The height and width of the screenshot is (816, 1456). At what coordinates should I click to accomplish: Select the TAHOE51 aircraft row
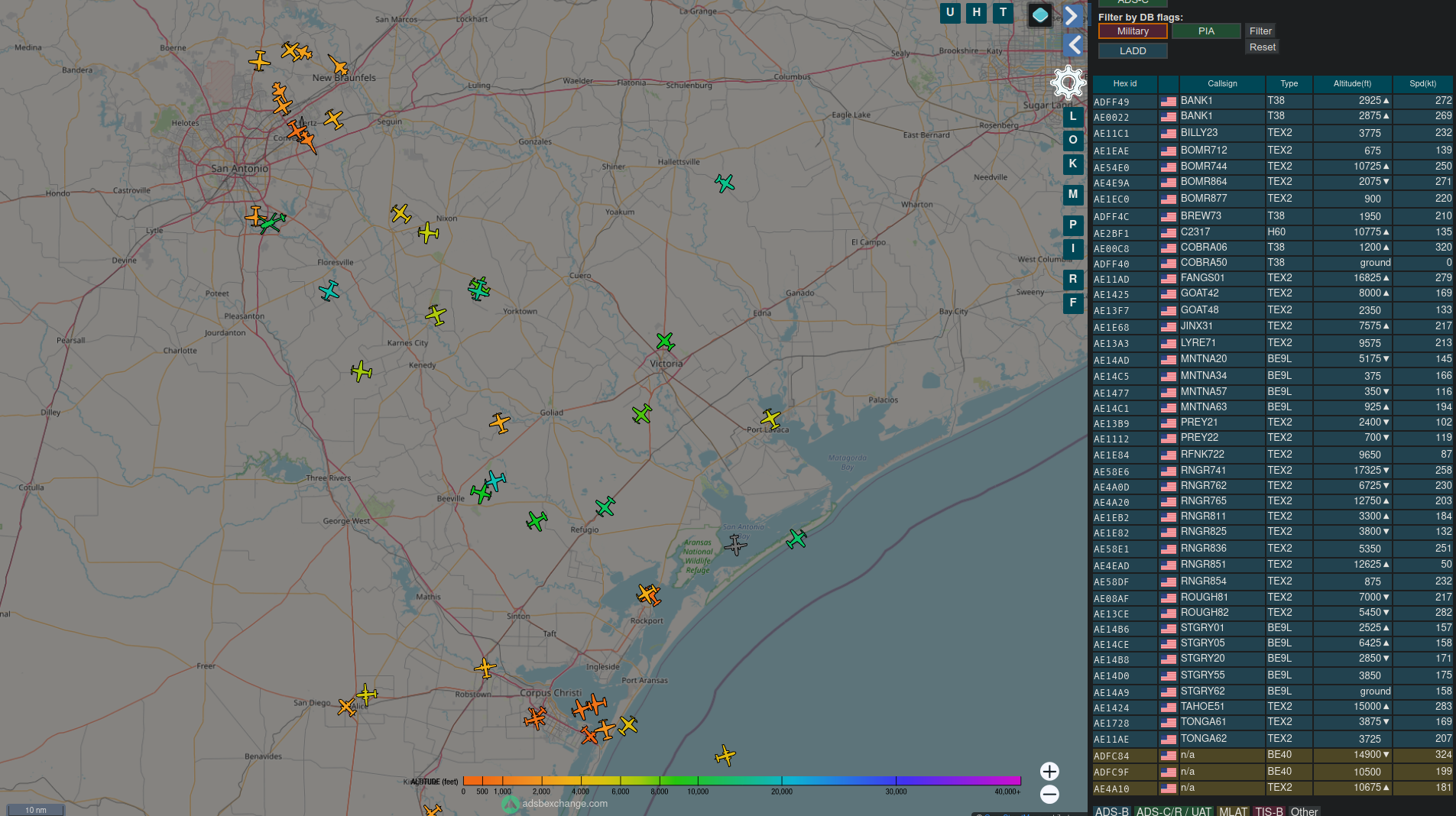[x=1272, y=707]
